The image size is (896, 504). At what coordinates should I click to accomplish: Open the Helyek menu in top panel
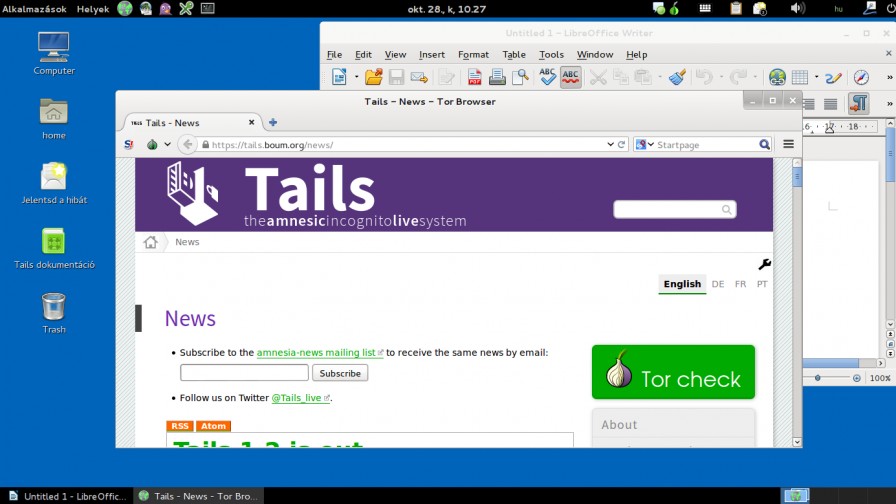pyautogui.click(x=93, y=9)
